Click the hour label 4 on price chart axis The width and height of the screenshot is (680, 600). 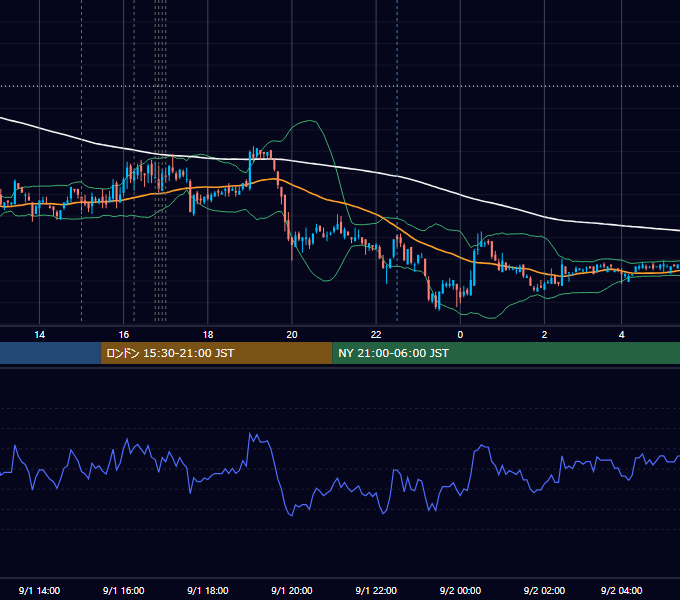point(621,335)
